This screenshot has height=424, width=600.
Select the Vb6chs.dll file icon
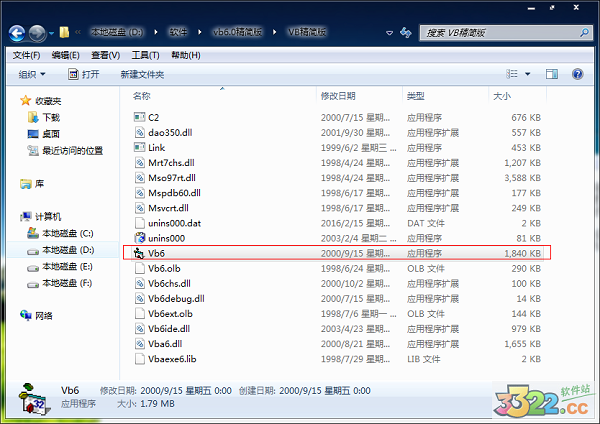(x=139, y=284)
